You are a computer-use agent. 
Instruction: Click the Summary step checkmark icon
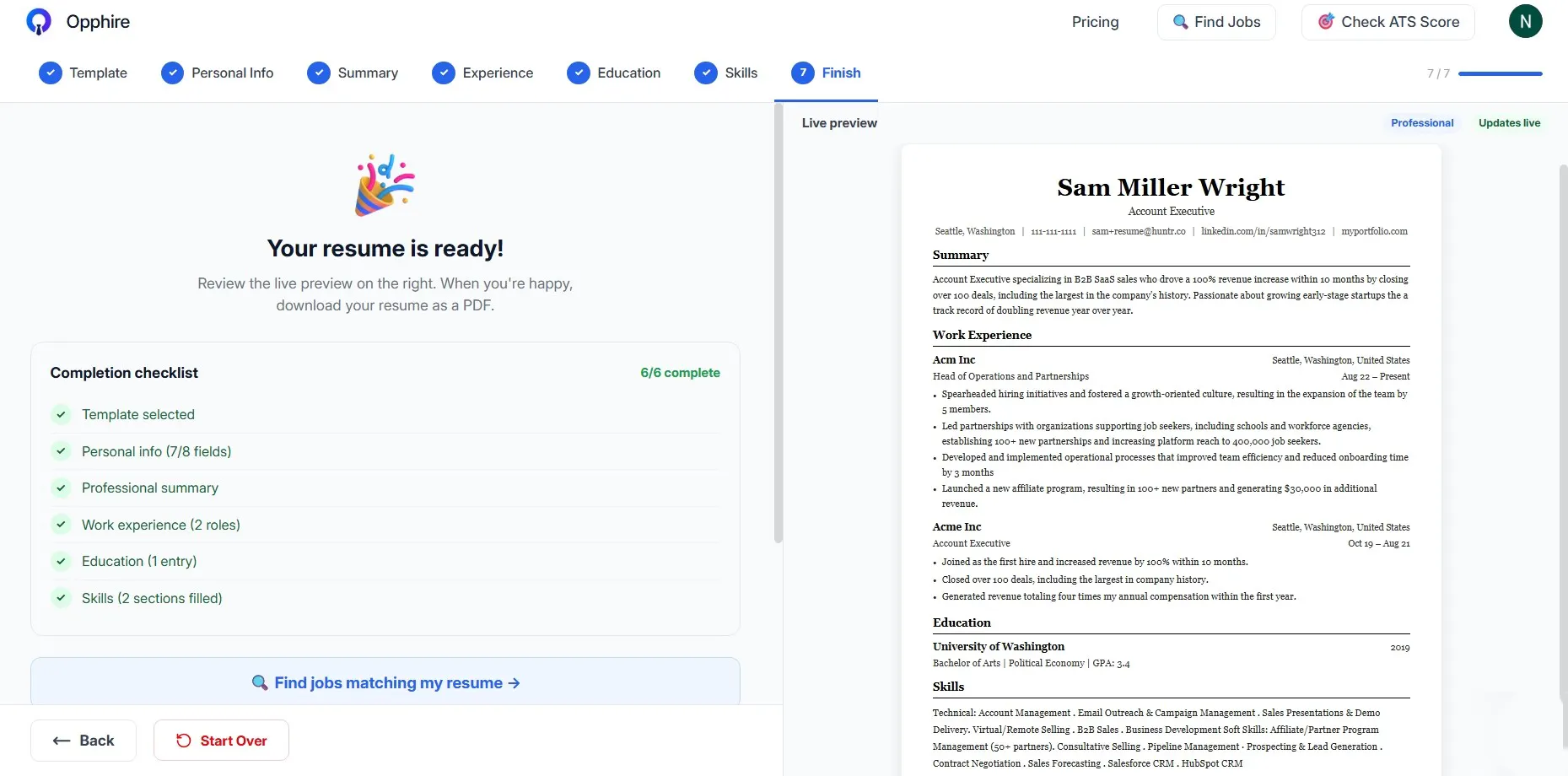click(319, 73)
